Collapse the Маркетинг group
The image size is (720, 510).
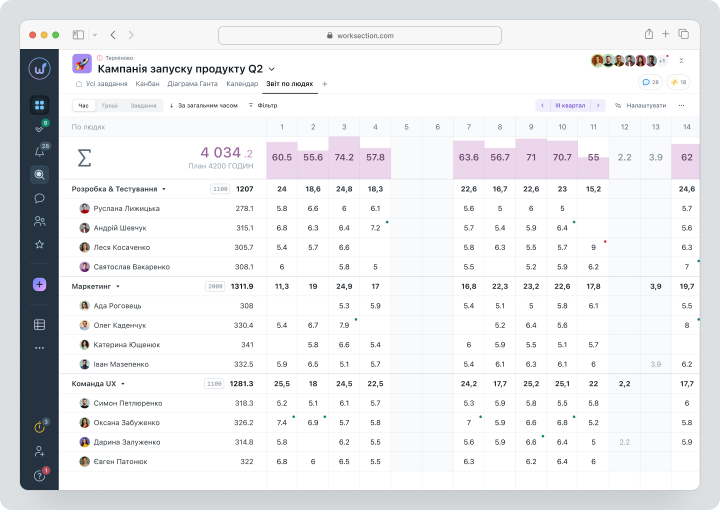[118, 286]
